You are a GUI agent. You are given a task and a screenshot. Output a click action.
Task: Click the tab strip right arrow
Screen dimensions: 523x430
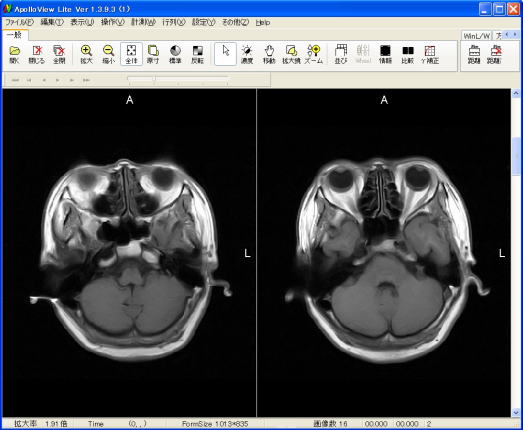(515, 35)
